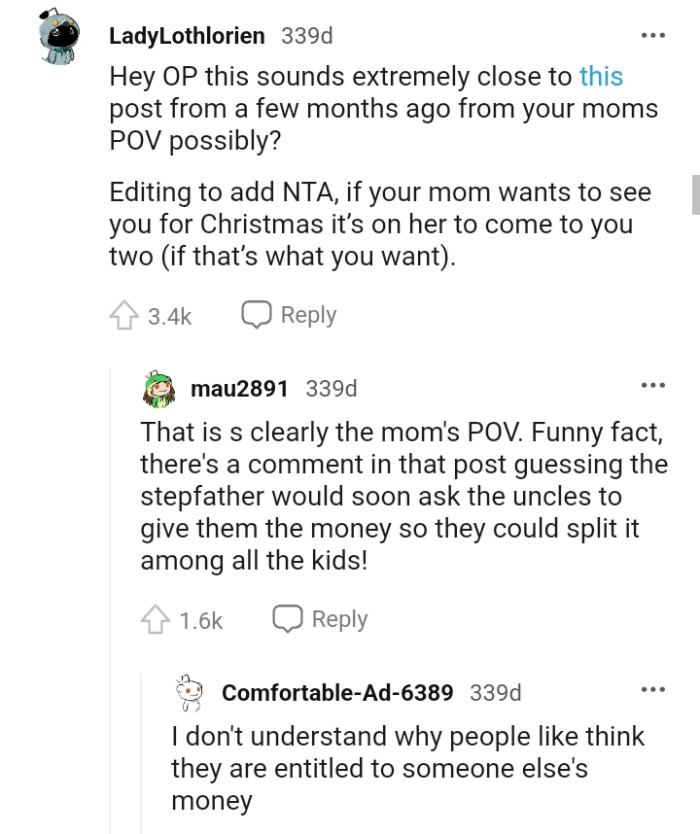Click the 1.6k vote count
The height and width of the screenshot is (834, 700).
[200, 620]
